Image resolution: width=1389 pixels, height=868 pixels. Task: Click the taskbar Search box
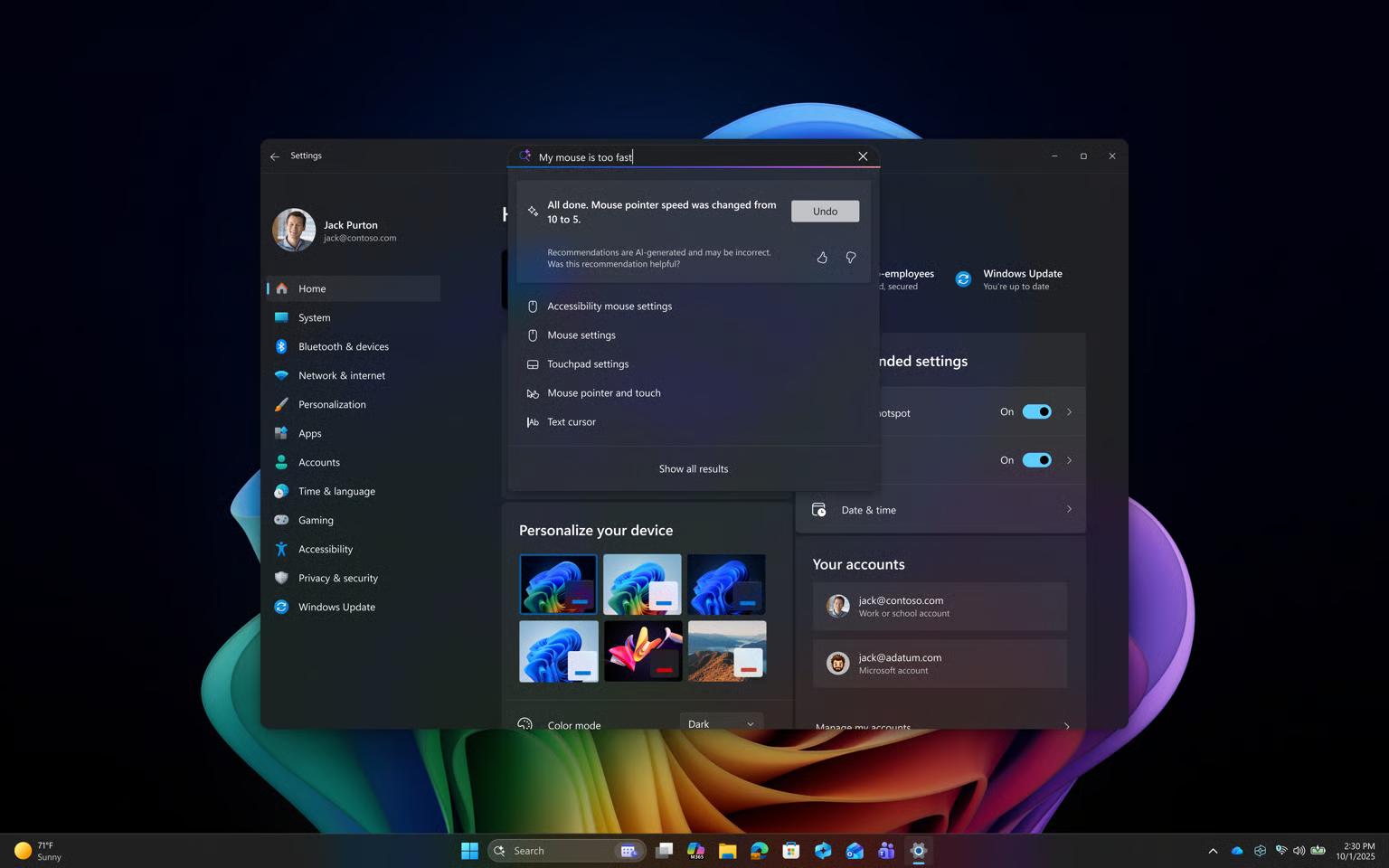coord(566,851)
